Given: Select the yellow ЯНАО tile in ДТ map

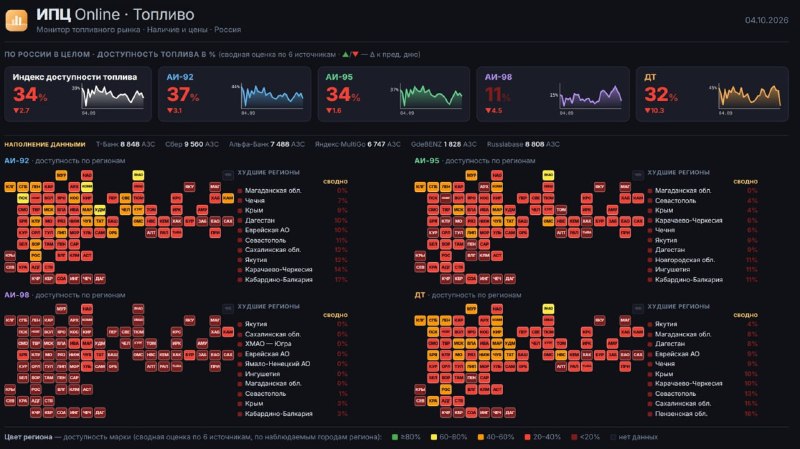Looking at the screenshot, I should [548, 309].
